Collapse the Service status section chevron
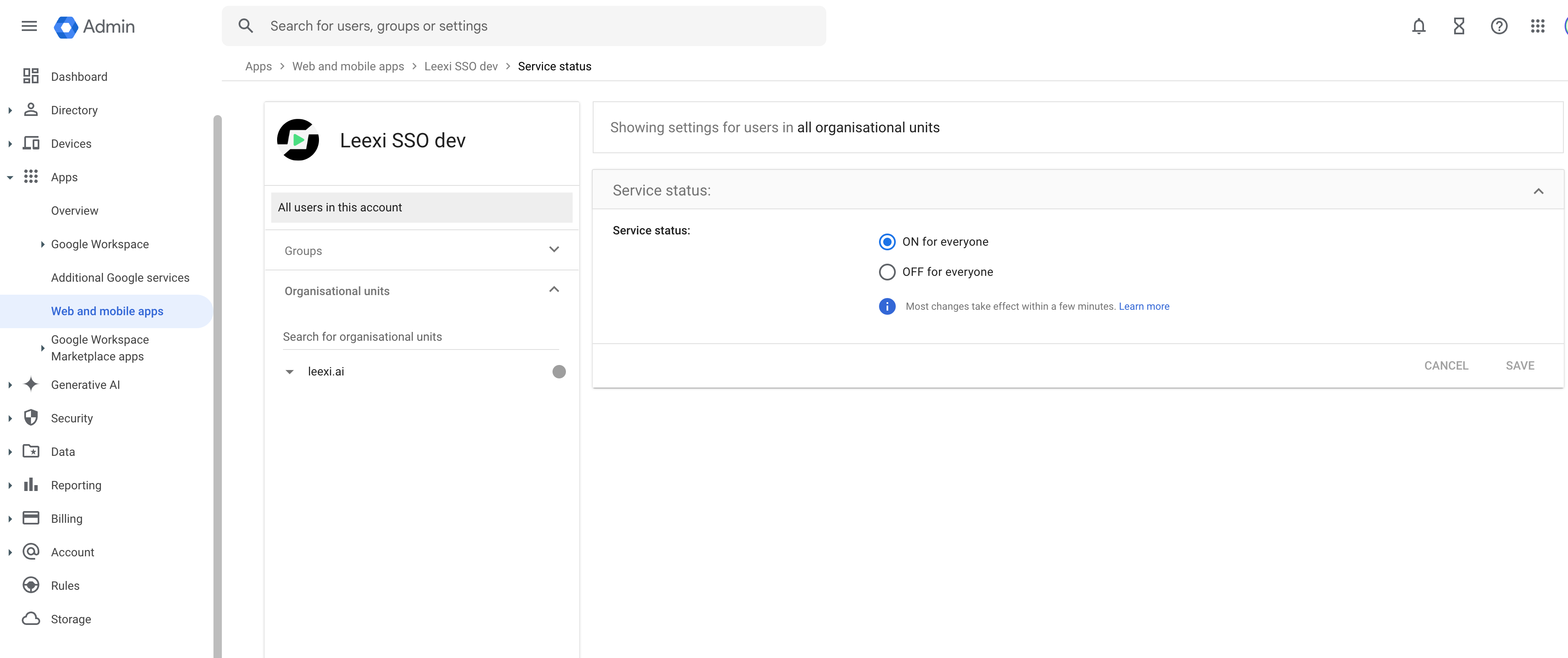 (x=1538, y=191)
